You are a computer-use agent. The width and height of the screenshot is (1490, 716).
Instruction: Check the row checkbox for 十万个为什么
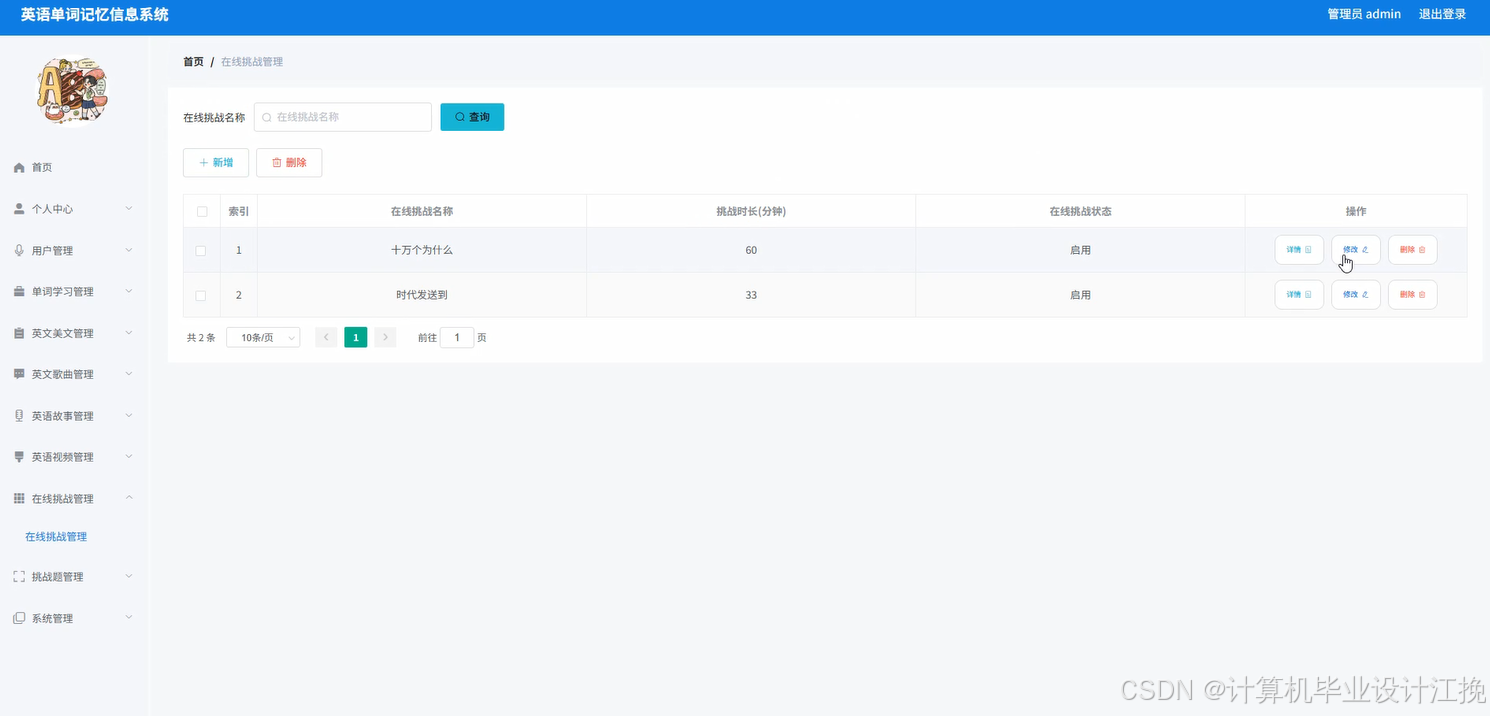pyautogui.click(x=201, y=251)
